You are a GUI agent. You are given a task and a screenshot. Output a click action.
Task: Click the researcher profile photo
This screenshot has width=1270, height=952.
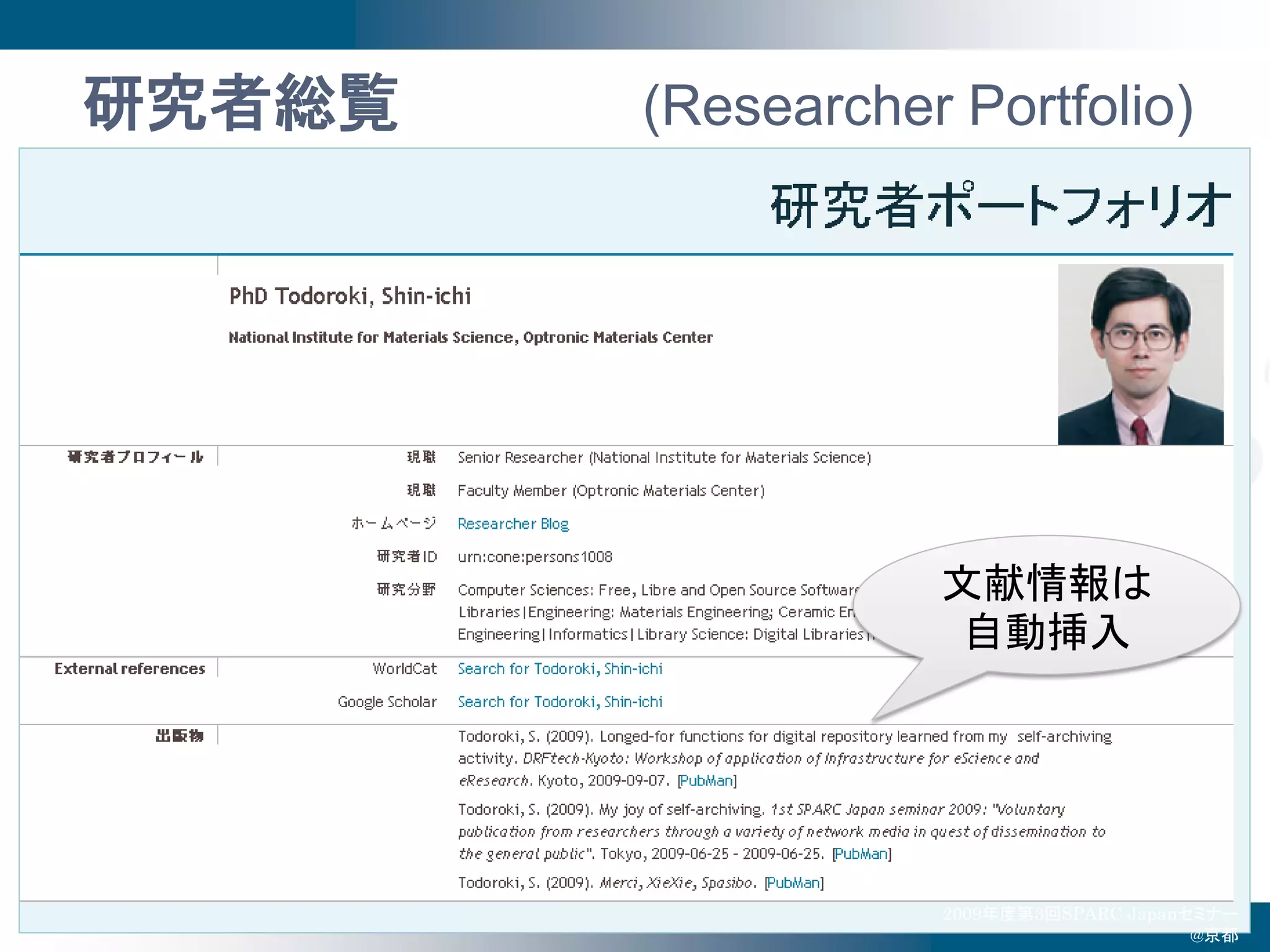tap(1140, 355)
